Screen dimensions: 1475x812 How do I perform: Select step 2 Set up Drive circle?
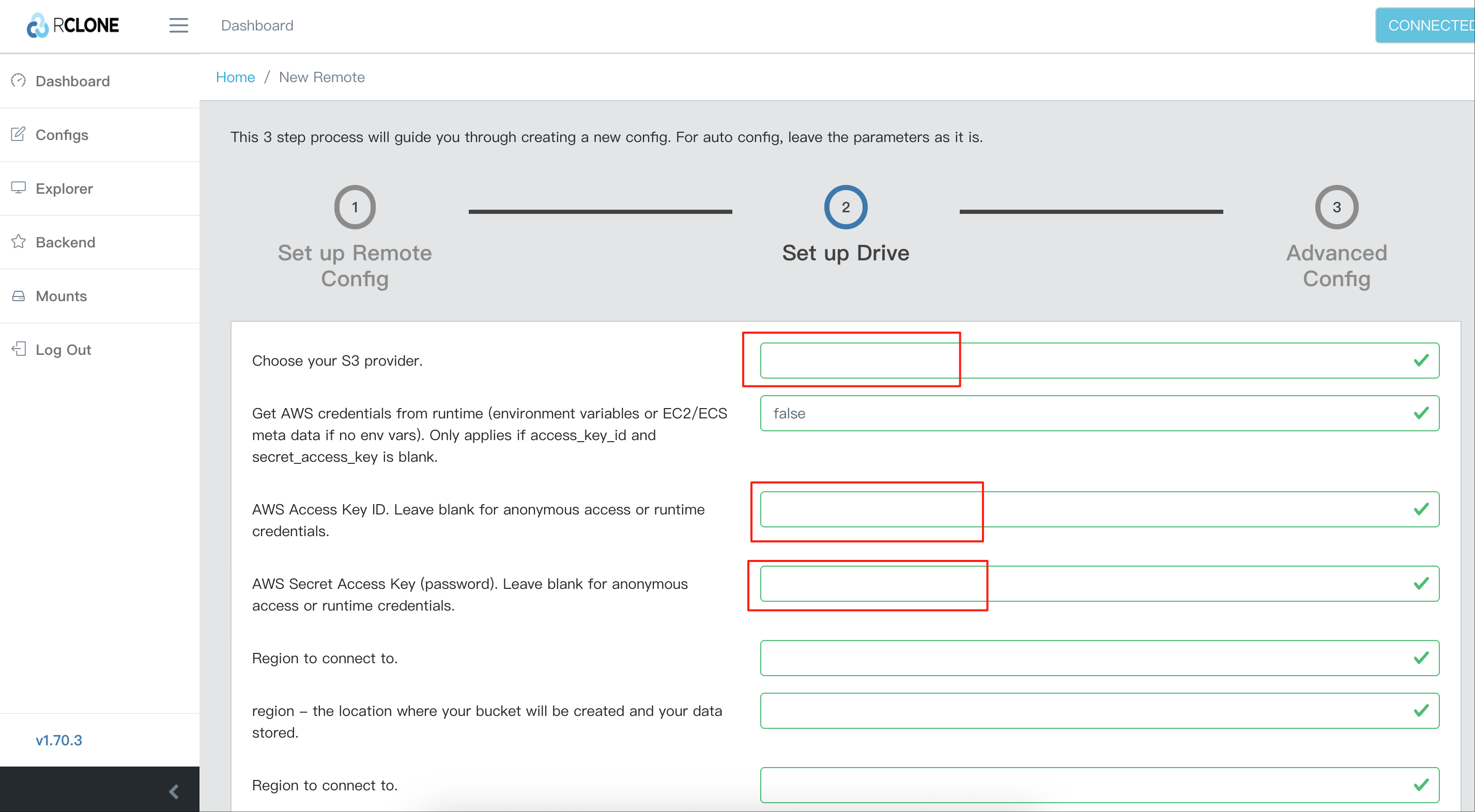pyautogui.click(x=846, y=207)
